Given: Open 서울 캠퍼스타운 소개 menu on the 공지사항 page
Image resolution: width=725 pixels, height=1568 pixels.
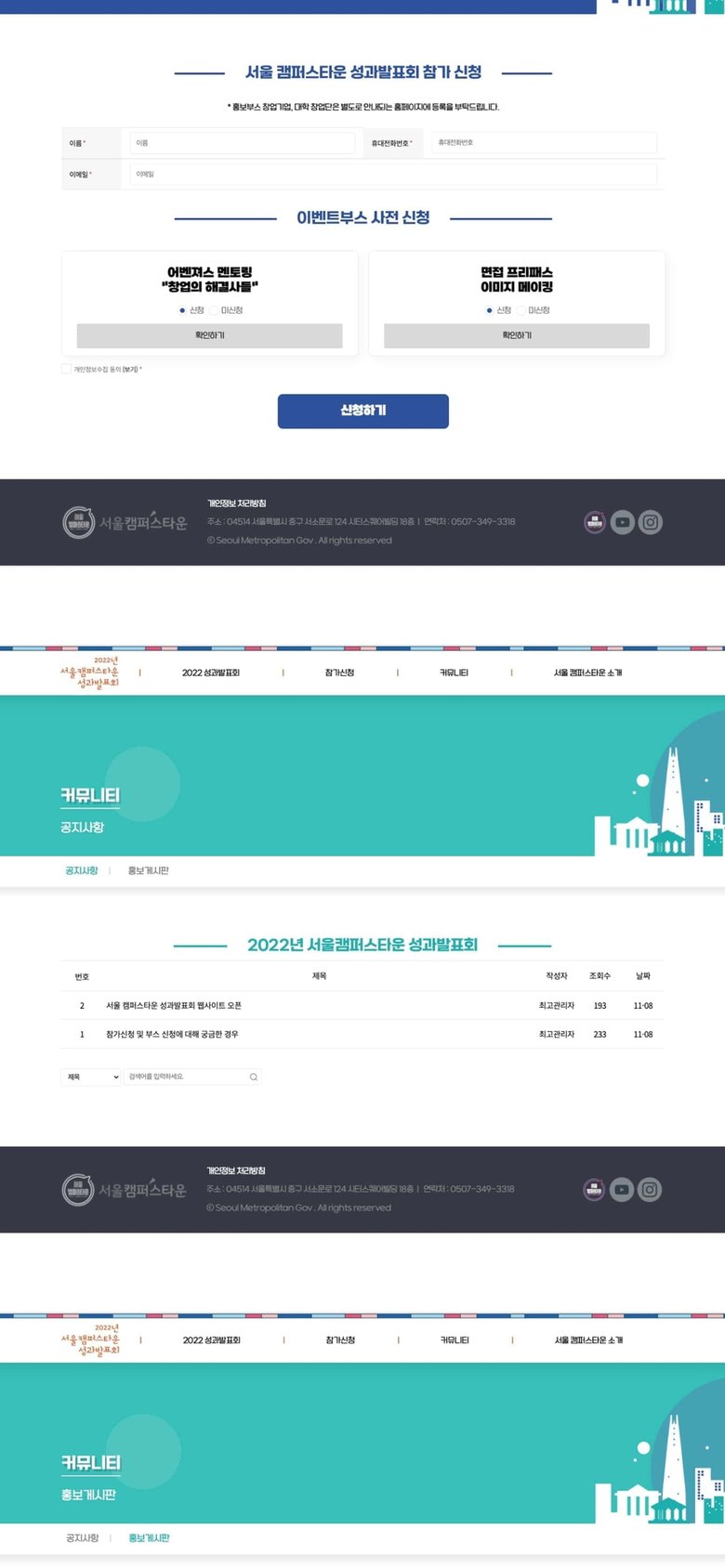Looking at the screenshot, I should tap(588, 673).
